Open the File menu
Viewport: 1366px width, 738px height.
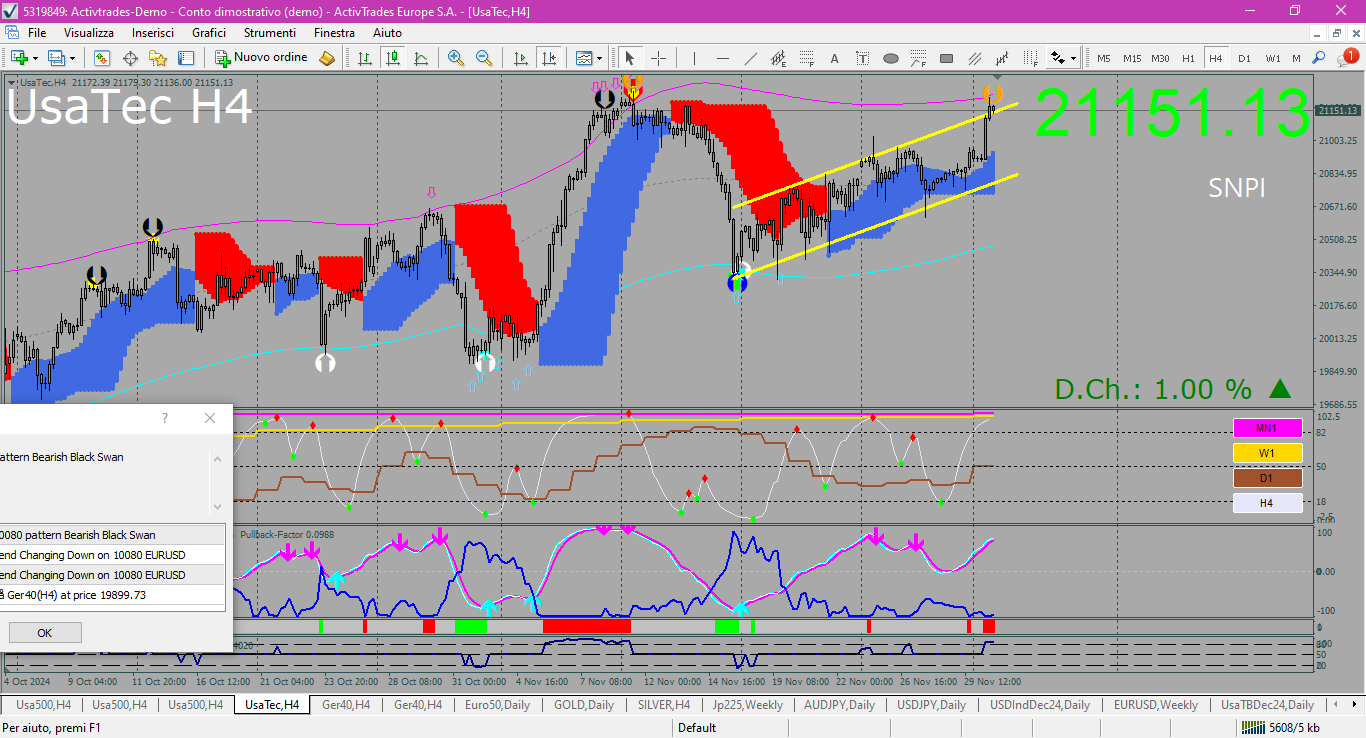coord(37,32)
